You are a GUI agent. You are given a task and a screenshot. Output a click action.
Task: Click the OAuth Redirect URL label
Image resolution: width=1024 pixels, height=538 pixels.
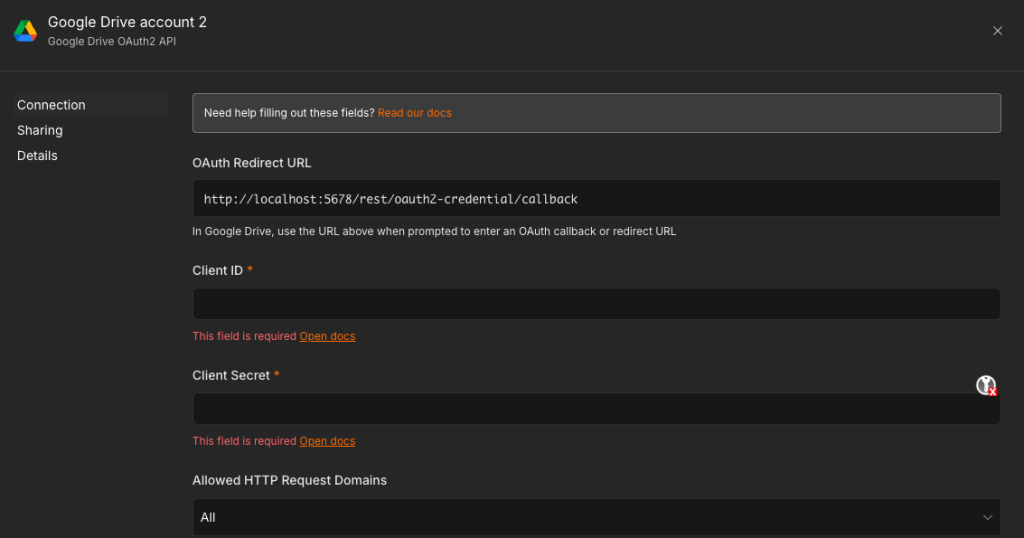tap(251, 163)
